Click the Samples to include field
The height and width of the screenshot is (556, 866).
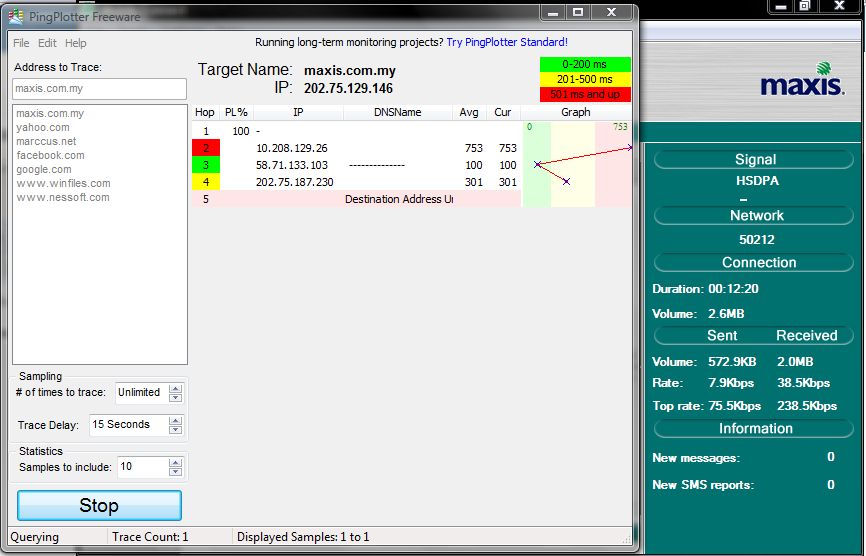point(143,467)
